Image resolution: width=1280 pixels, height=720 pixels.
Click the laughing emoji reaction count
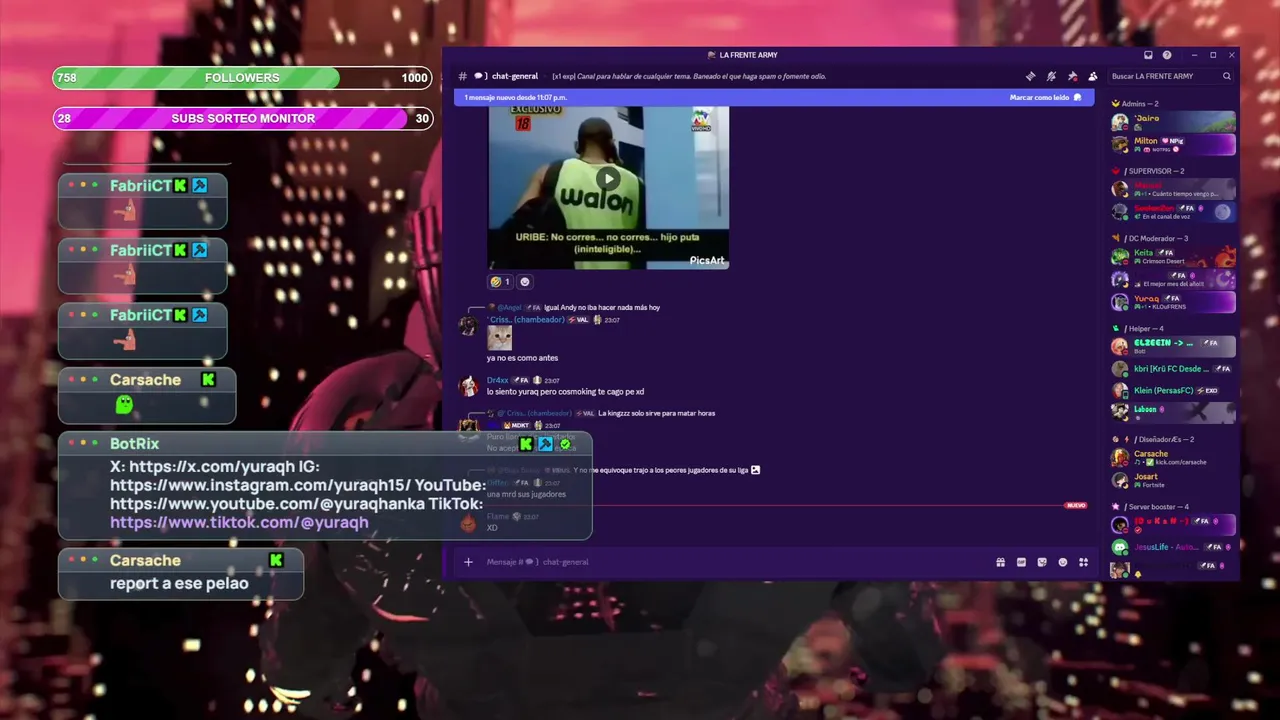click(501, 282)
